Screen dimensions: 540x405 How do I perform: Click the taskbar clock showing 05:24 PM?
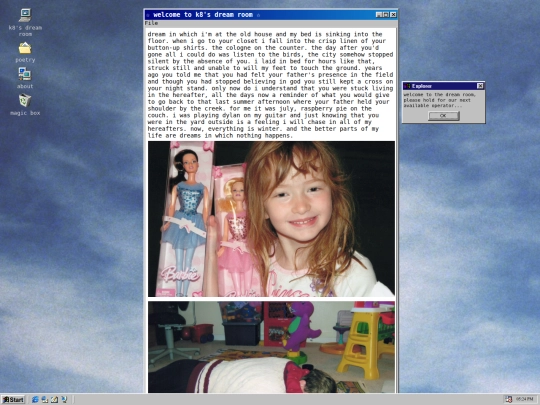pyautogui.click(x=525, y=399)
